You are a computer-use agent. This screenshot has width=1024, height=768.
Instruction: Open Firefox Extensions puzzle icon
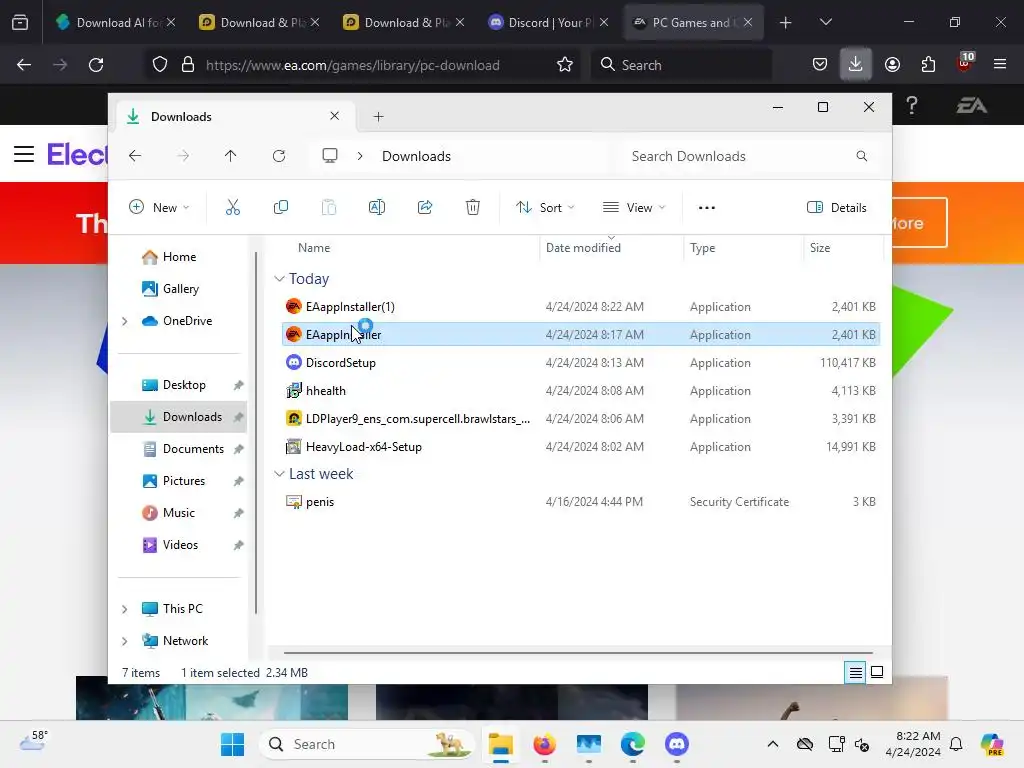point(928,65)
